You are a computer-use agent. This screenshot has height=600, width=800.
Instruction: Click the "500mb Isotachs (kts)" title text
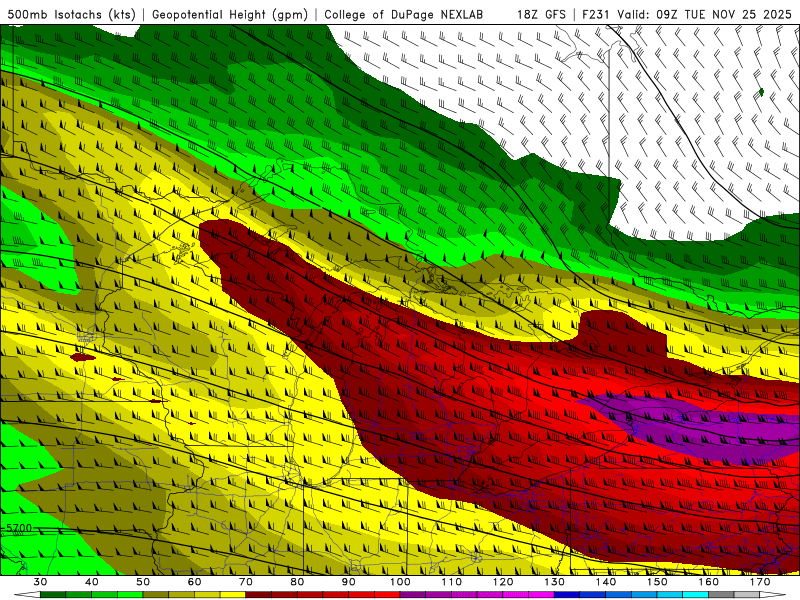pos(71,15)
